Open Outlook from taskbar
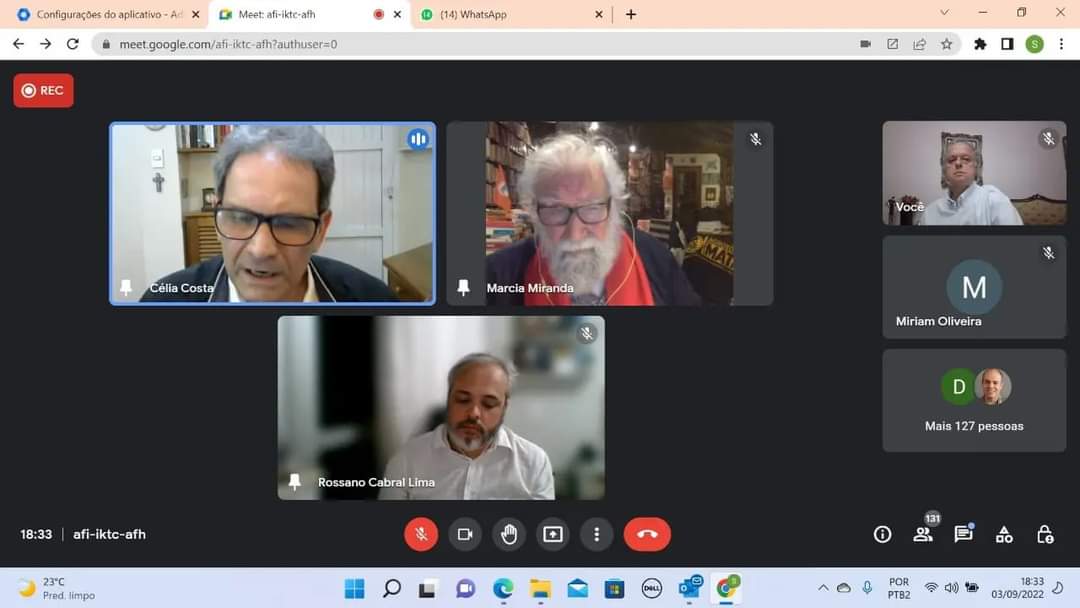 pyautogui.click(x=689, y=587)
